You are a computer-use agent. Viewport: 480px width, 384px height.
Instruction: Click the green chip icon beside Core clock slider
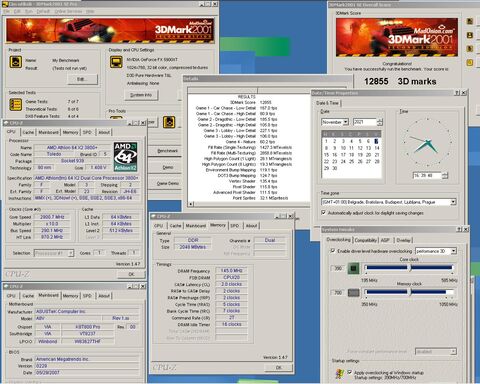354,268
